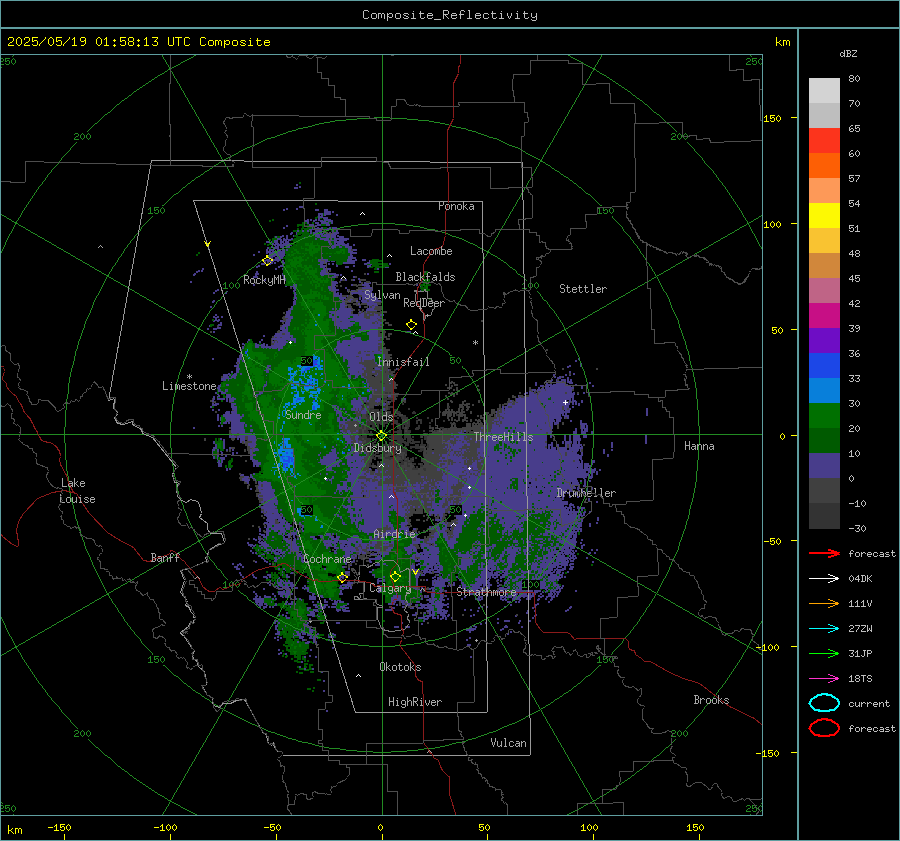Select the Strathmore city label
The height and width of the screenshot is (841, 900).
[x=487, y=592]
